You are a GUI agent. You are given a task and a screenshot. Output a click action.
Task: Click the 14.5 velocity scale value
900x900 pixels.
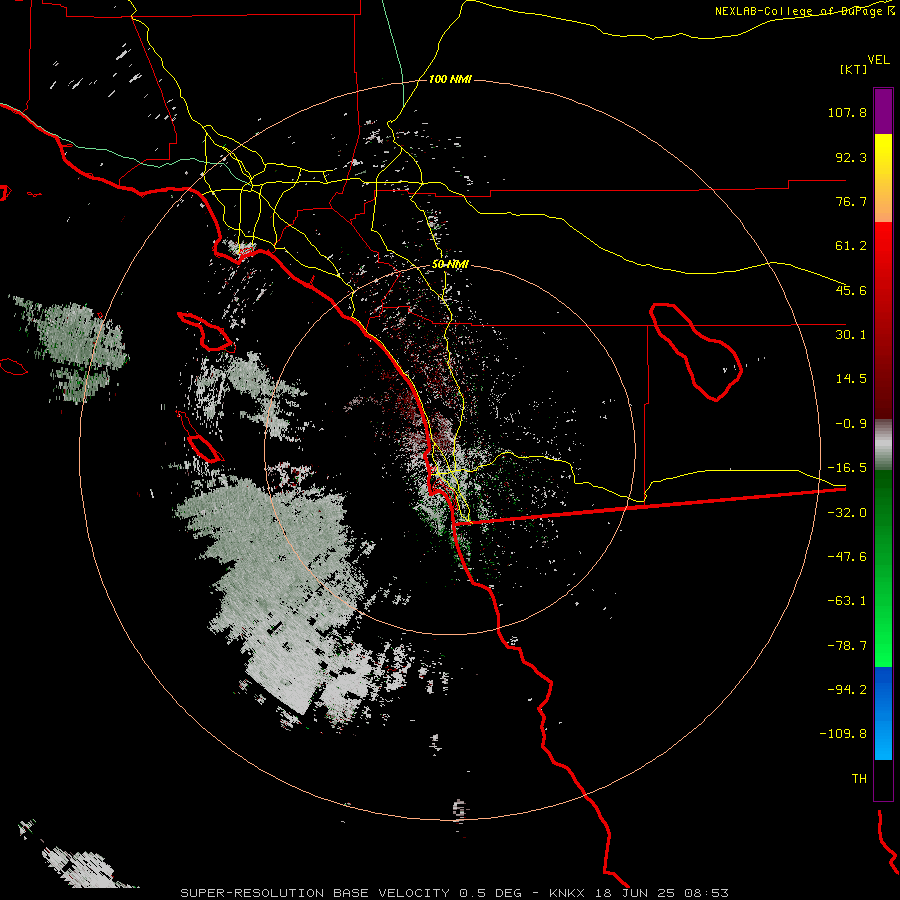coord(851,379)
